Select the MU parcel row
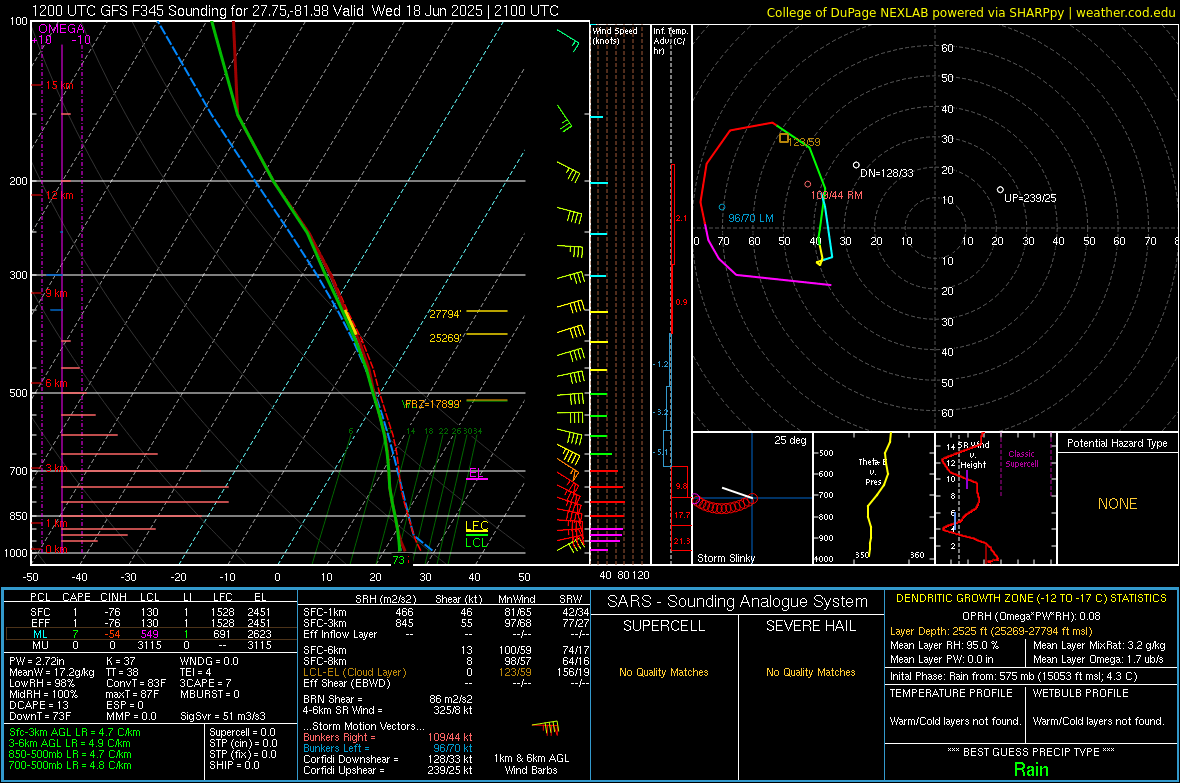1180x783 pixels. (x=151, y=645)
